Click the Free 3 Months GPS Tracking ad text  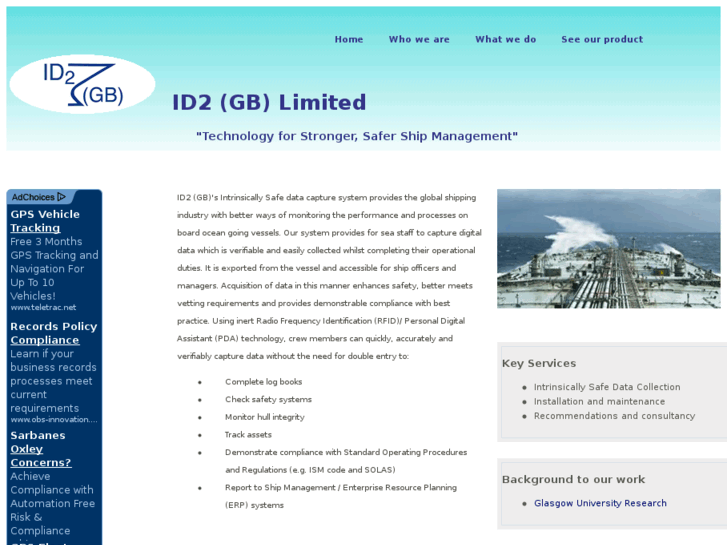pos(54,269)
